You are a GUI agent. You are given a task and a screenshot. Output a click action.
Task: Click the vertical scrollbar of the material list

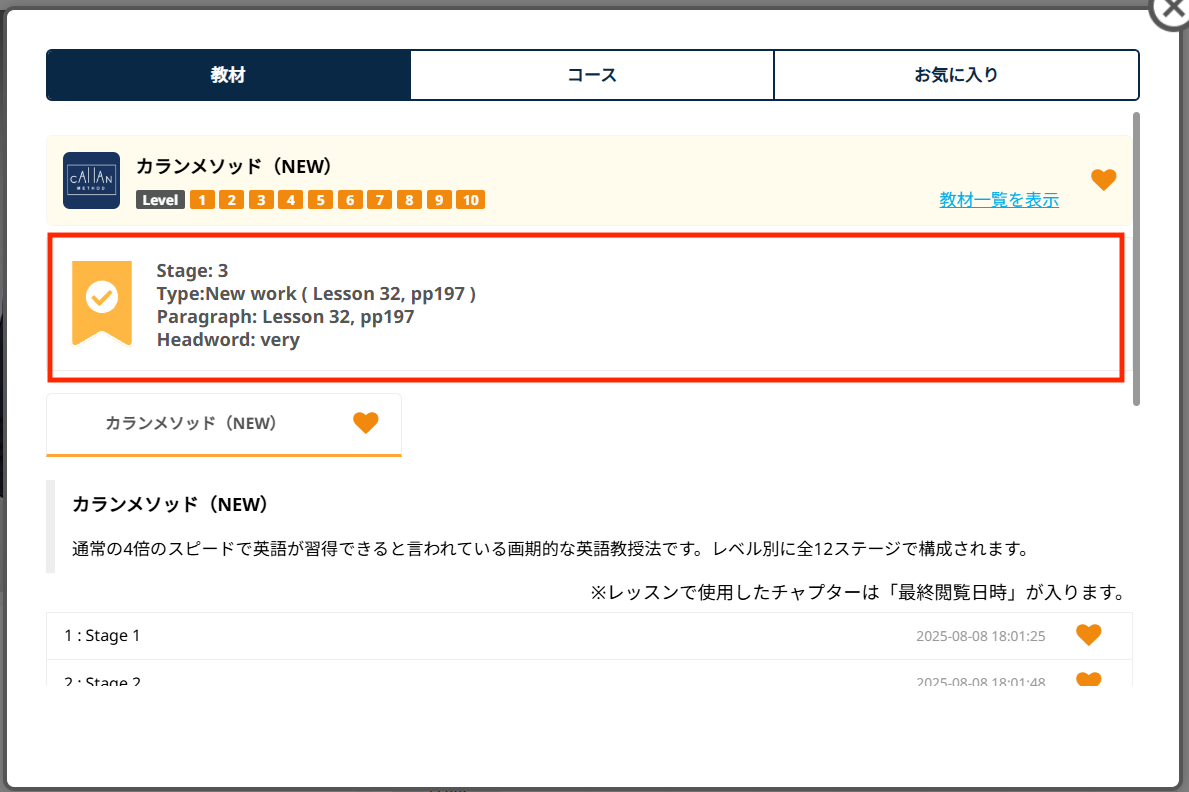1136,260
